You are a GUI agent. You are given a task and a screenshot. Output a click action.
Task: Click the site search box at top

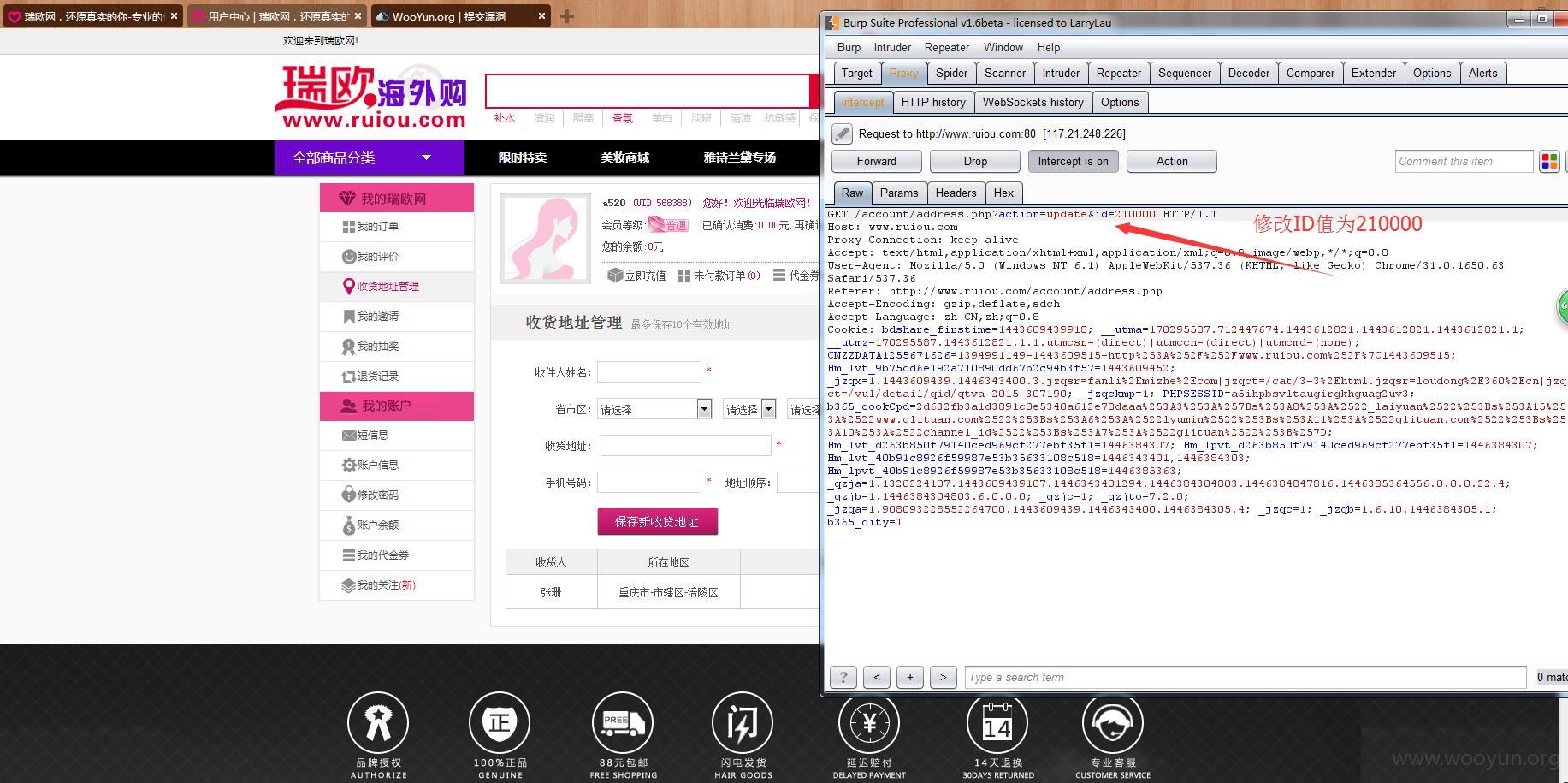tap(648, 91)
